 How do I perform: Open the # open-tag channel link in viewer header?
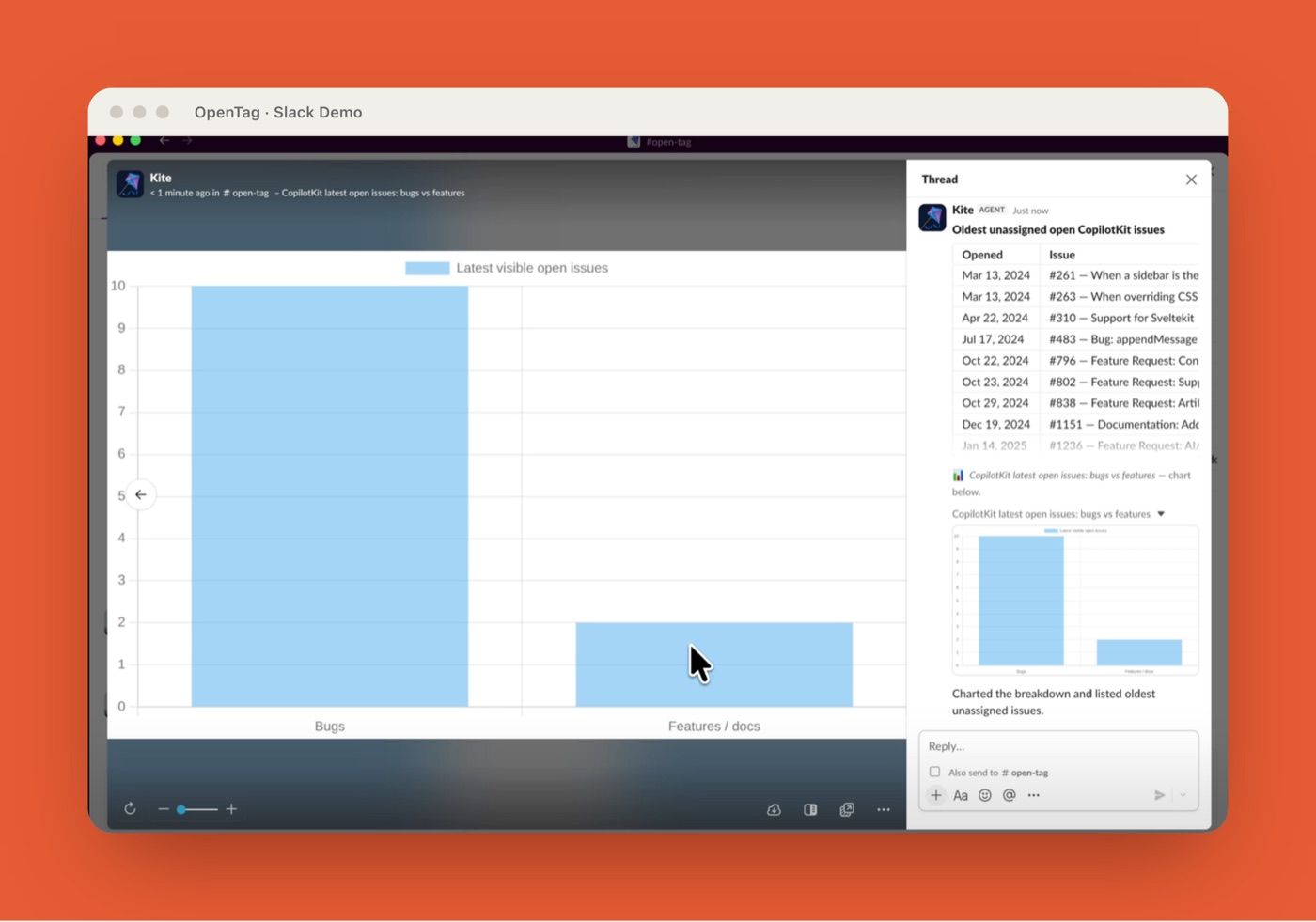coord(245,193)
